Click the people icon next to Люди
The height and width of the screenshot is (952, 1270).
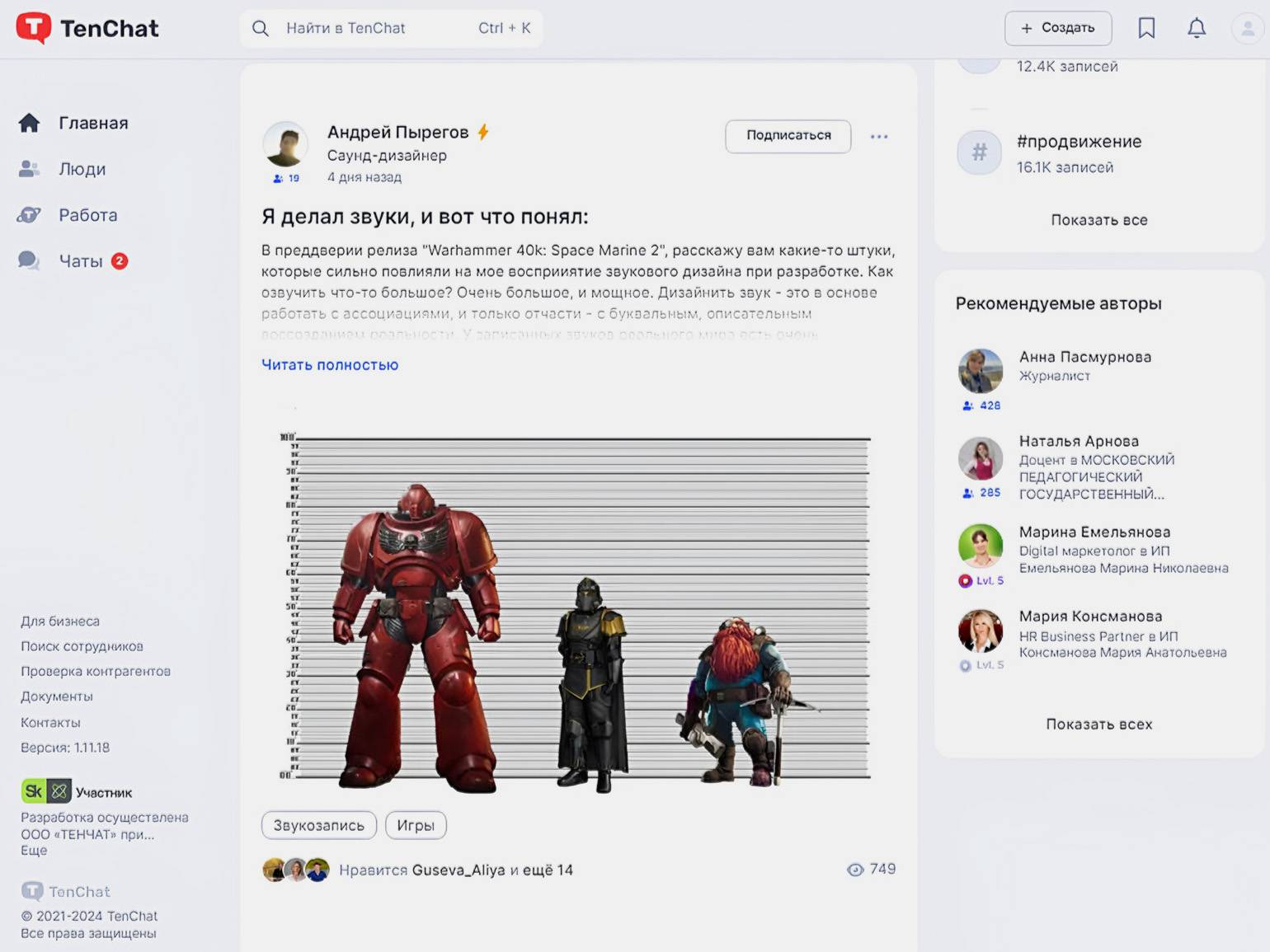29,169
